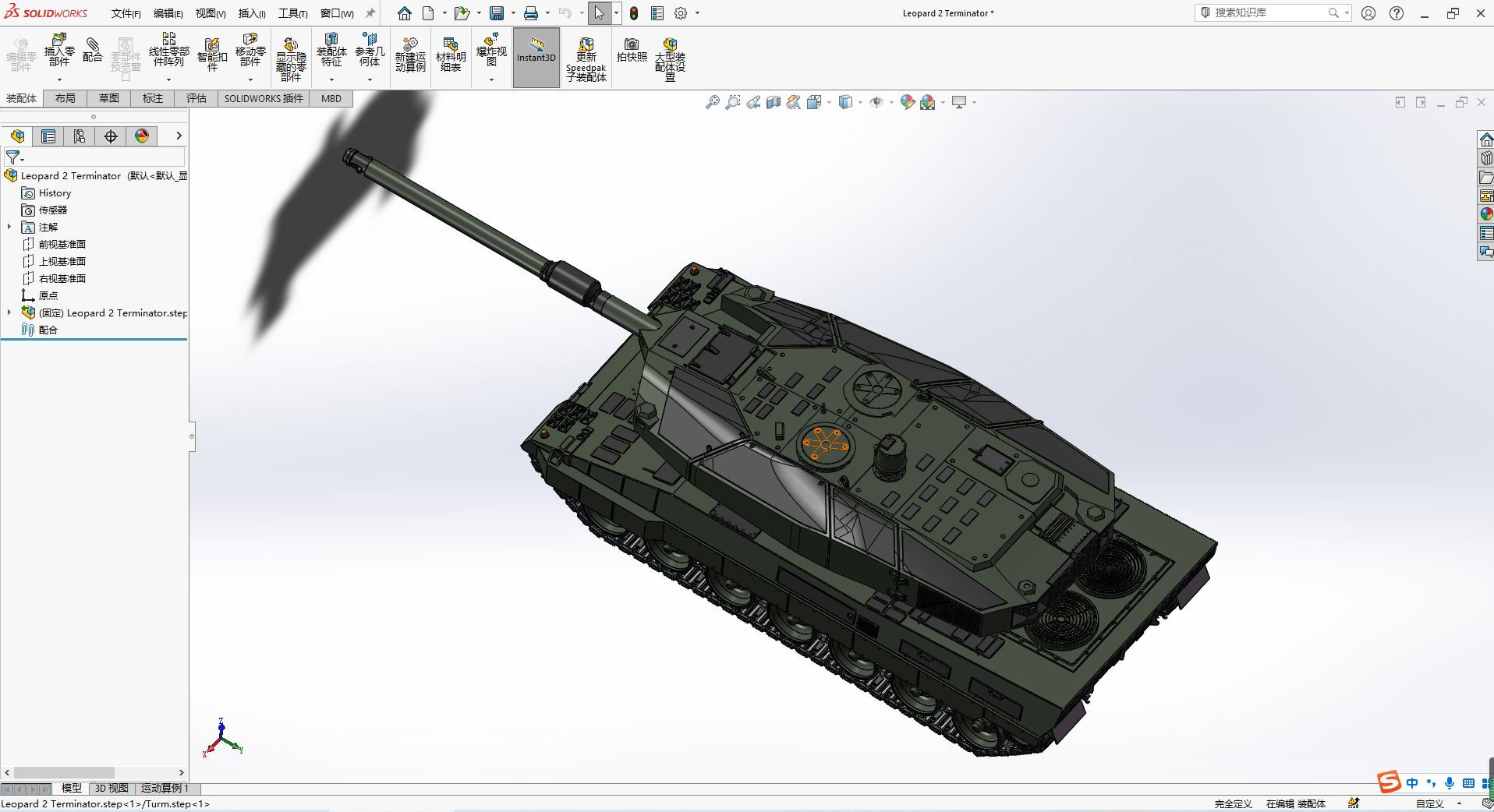Click Previous View icon

753,102
